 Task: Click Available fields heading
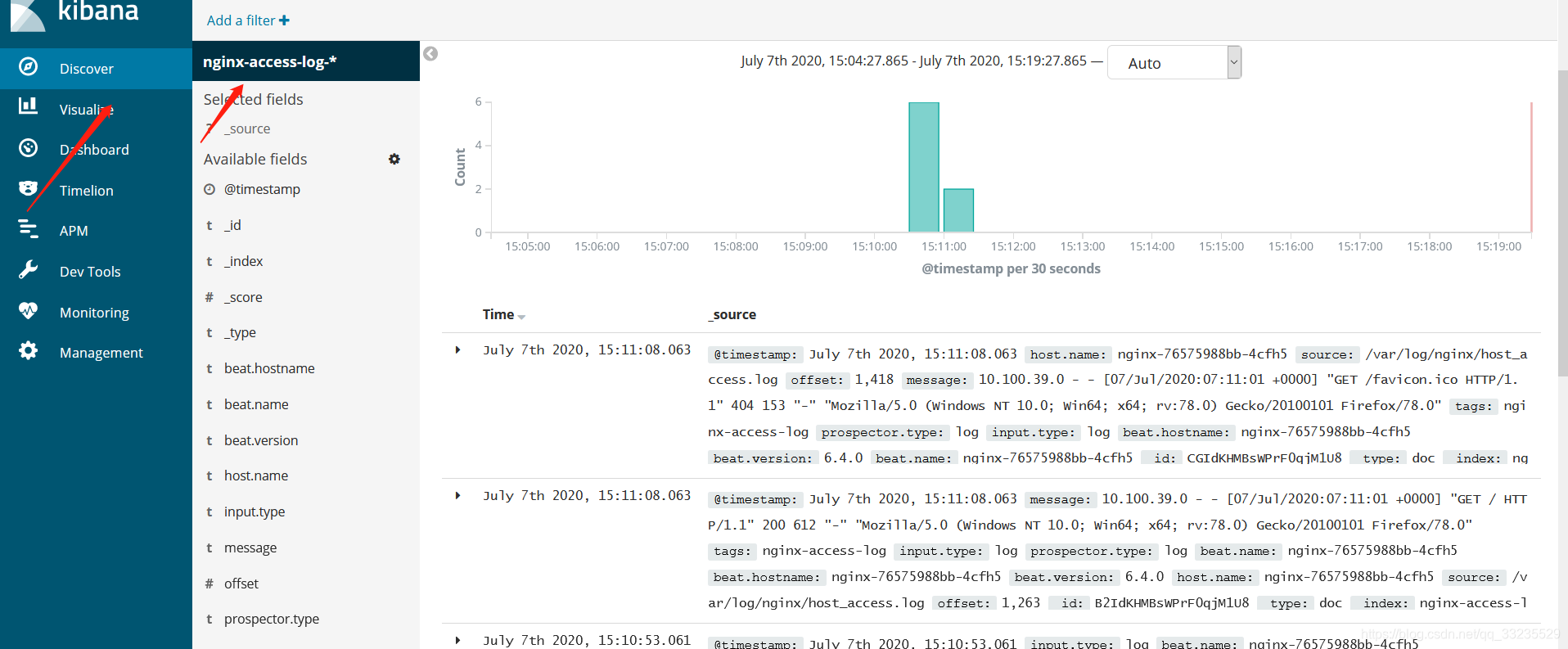click(255, 159)
